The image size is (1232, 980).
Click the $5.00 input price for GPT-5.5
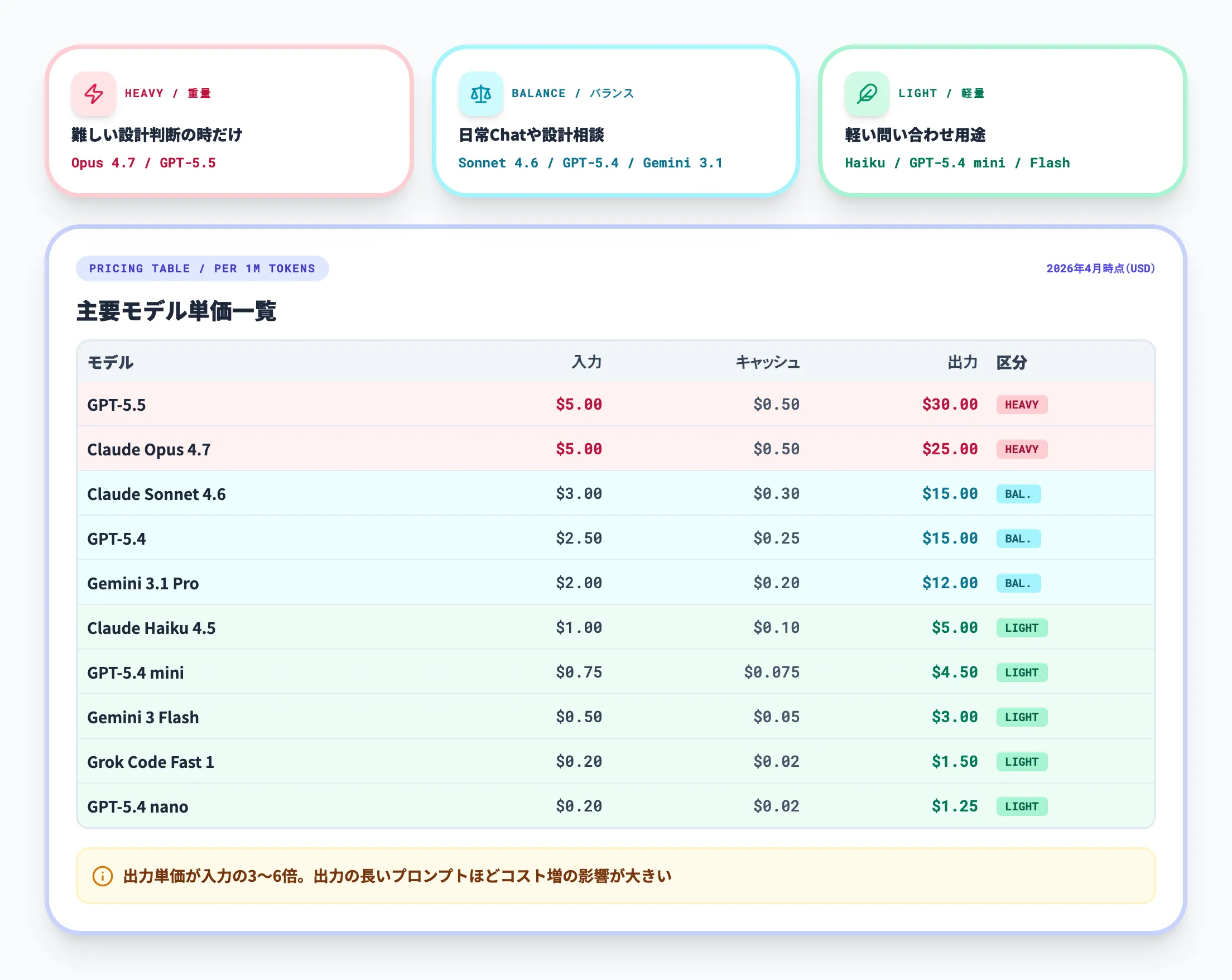click(x=579, y=405)
